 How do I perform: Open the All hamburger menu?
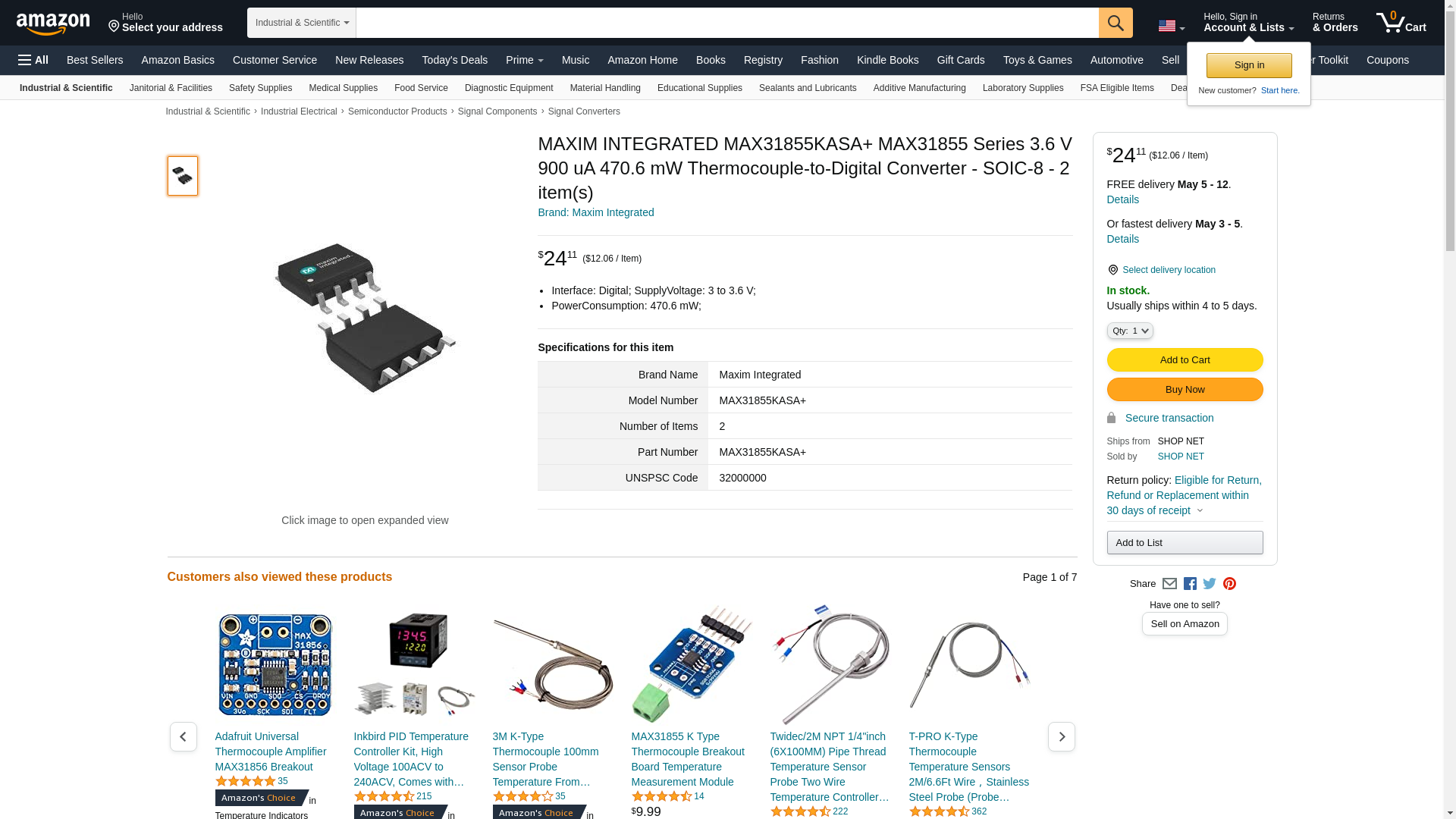tap(33, 60)
